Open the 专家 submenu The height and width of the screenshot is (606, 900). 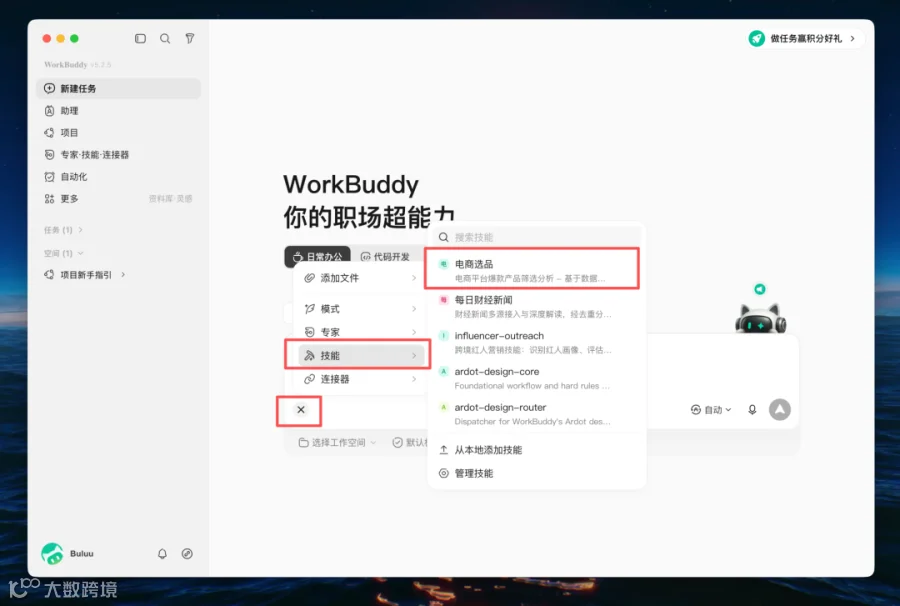360,332
